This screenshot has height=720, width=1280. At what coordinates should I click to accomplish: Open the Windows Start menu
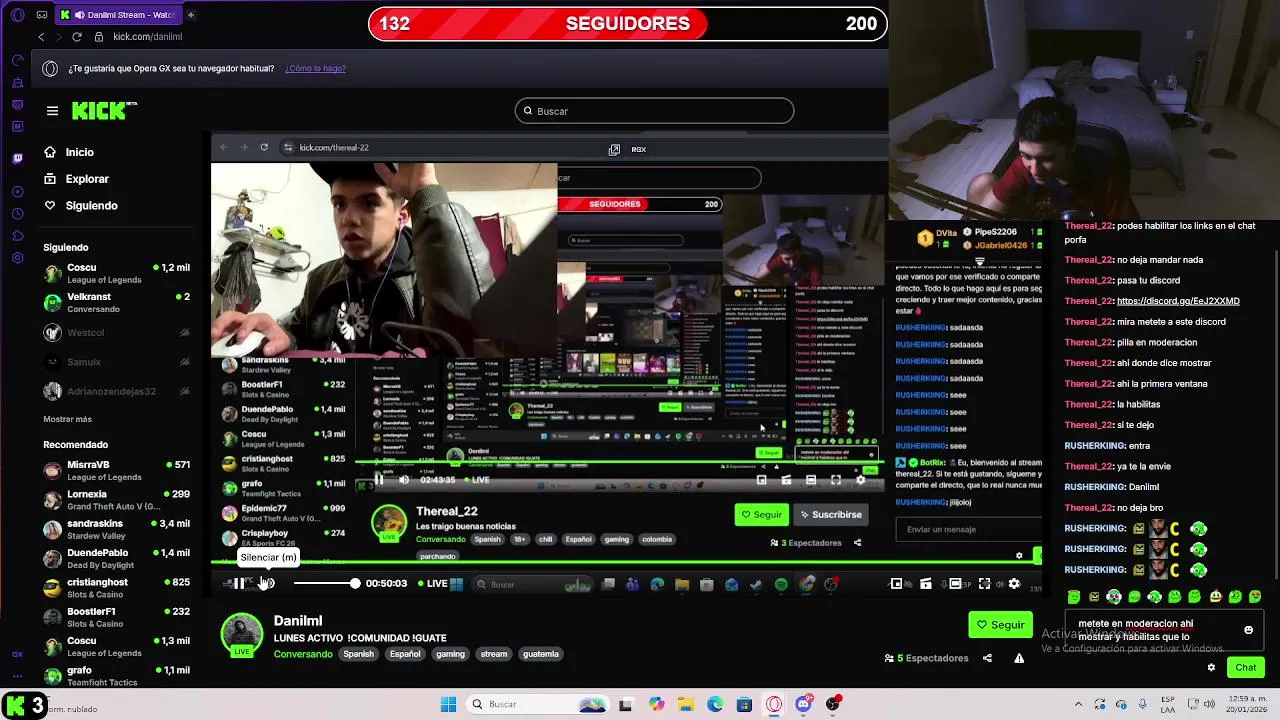point(448,704)
